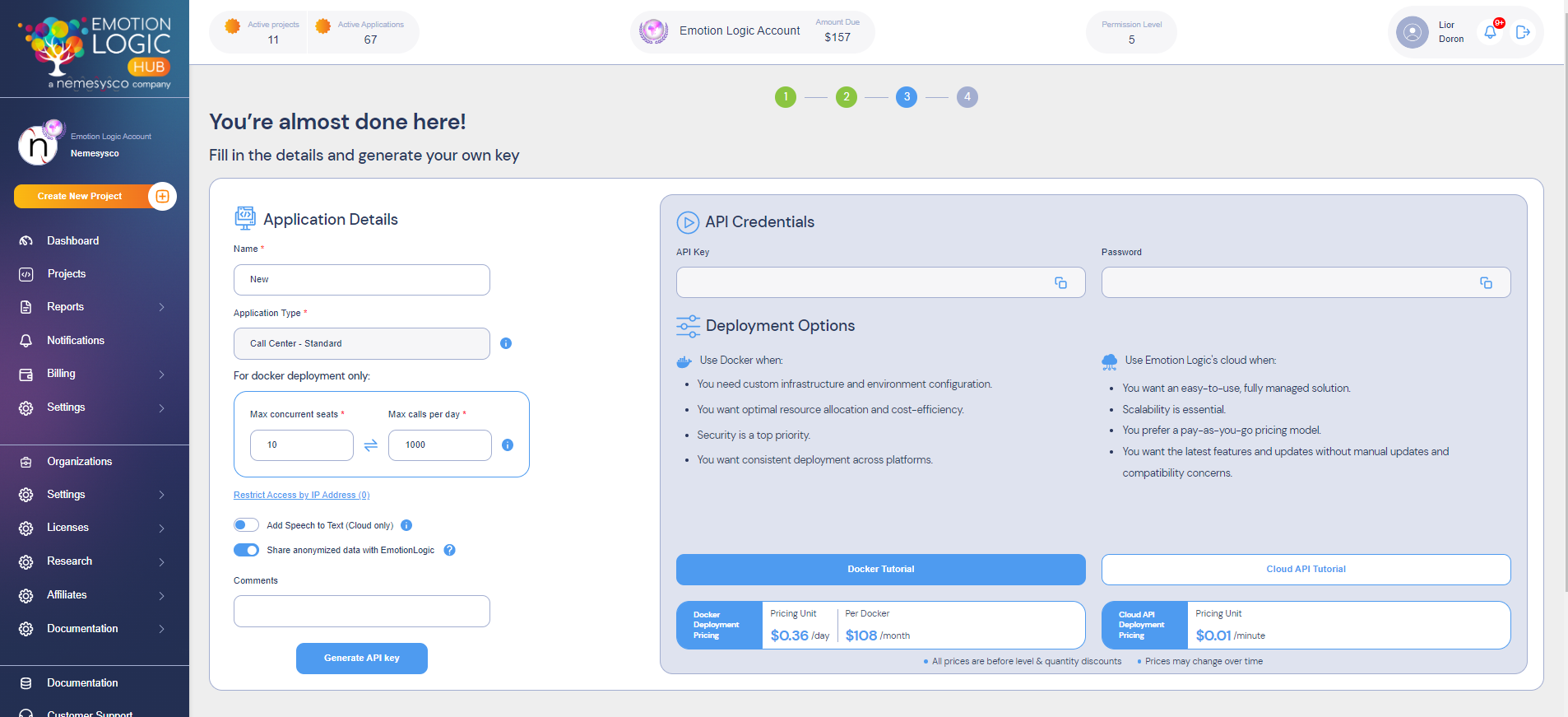Click the Research gear icon
The image size is (1568, 717).
click(x=26, y=561)
